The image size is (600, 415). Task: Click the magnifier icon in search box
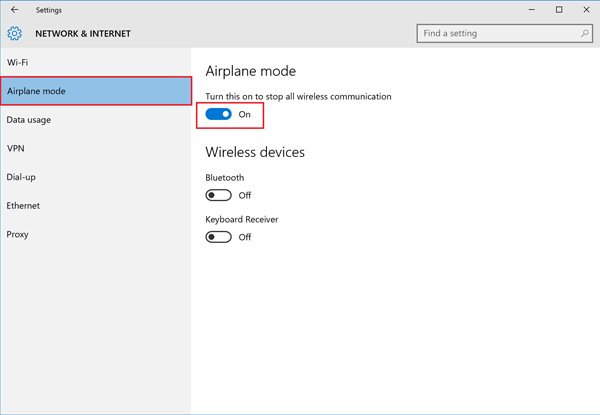tap(585, 33)
